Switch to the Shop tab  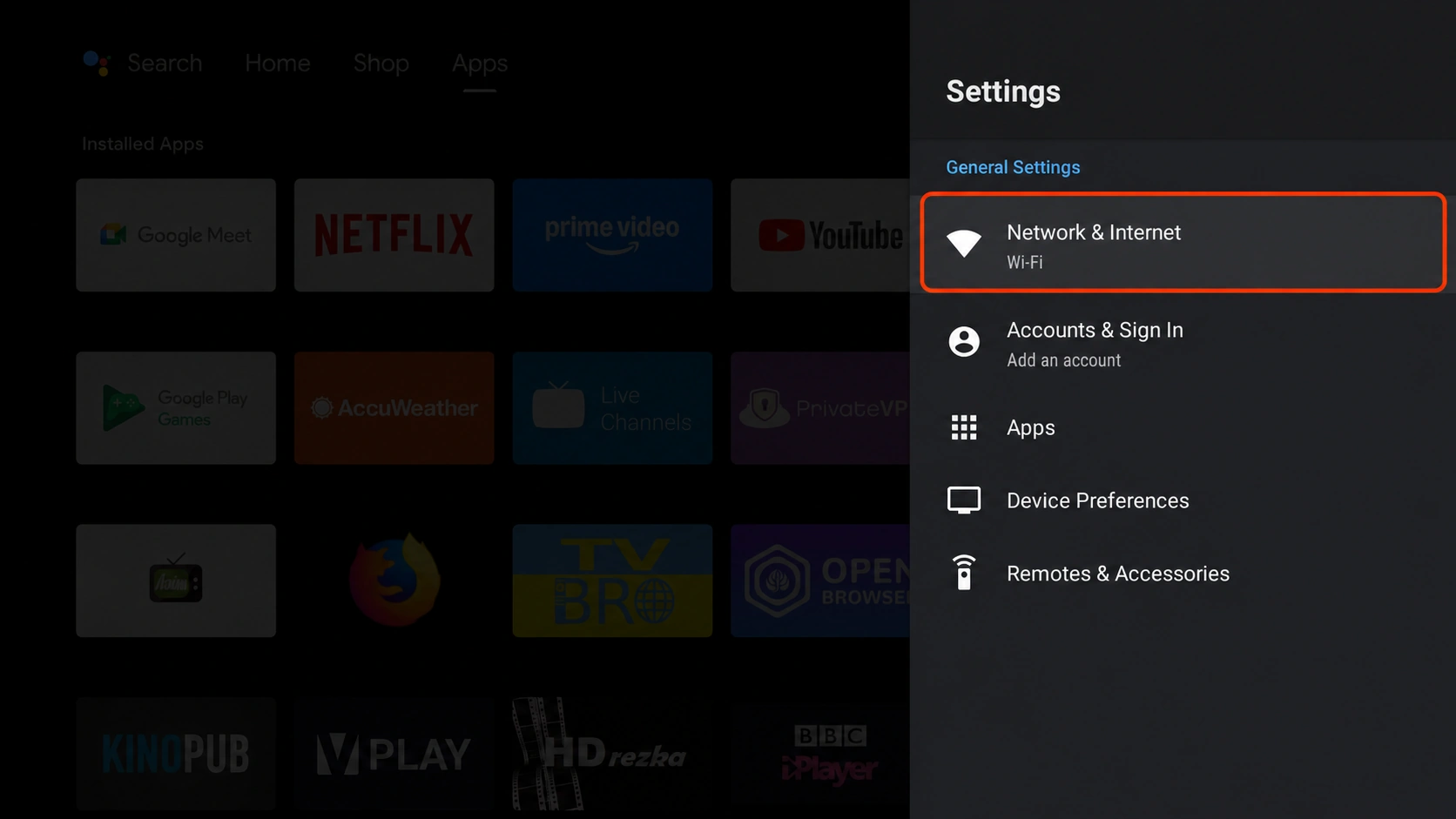pos(381,64)
